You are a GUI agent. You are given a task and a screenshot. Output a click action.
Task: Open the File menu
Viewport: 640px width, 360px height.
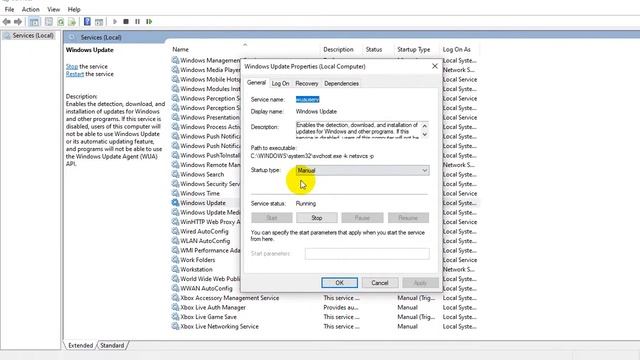(9, 9)
